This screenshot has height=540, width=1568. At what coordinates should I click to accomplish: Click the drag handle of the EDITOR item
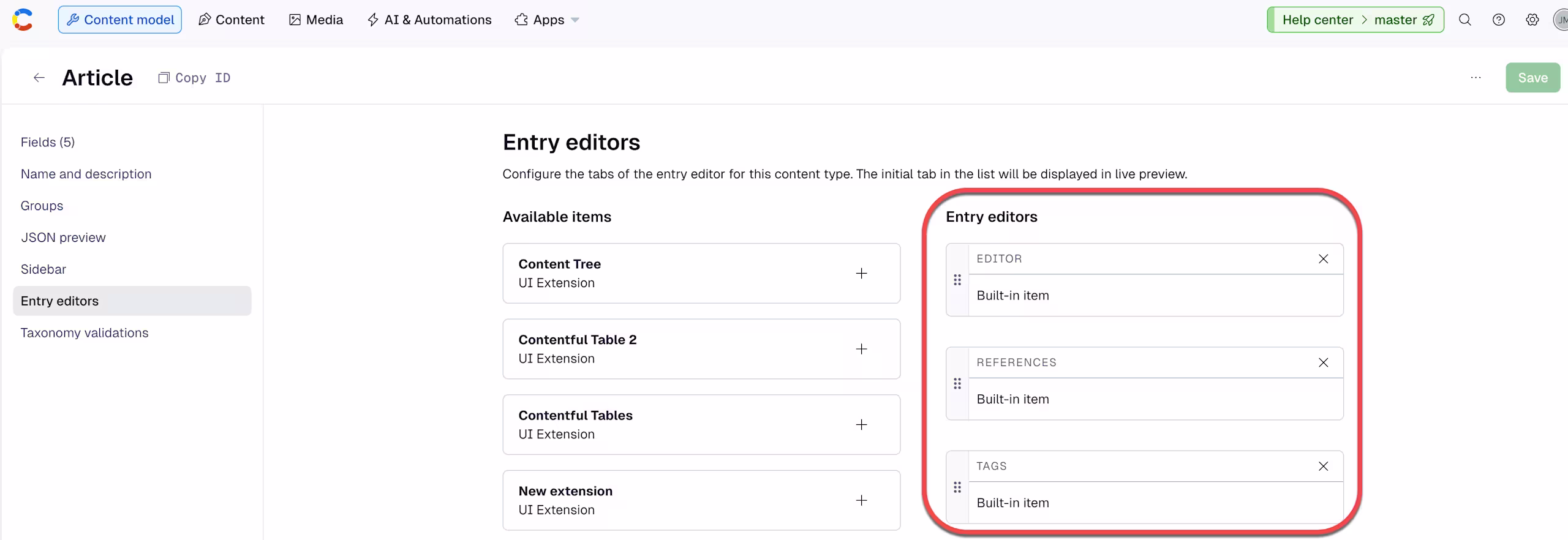point(957,280)
